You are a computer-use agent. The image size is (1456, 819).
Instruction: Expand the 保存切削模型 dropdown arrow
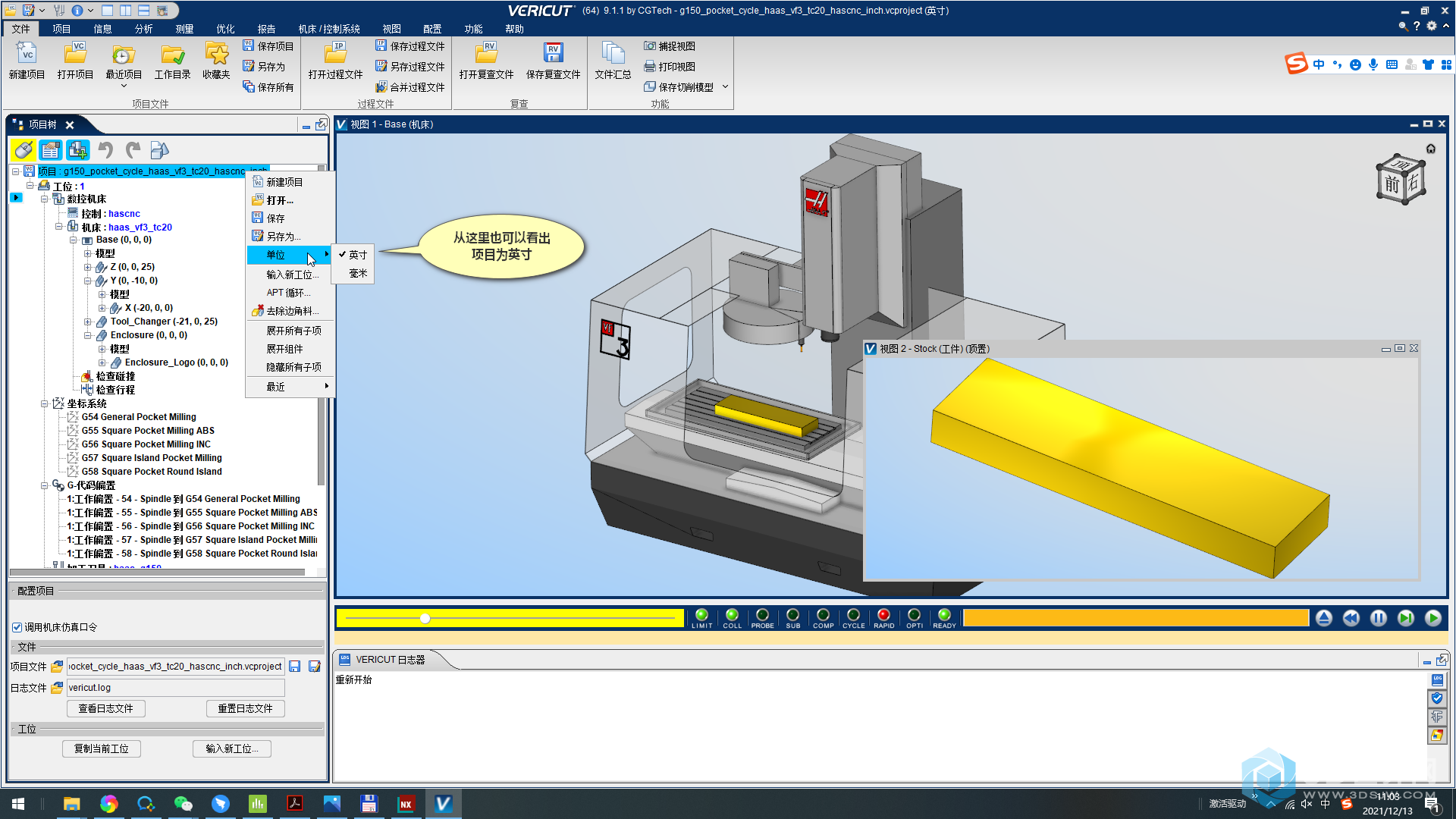[725, 87]
